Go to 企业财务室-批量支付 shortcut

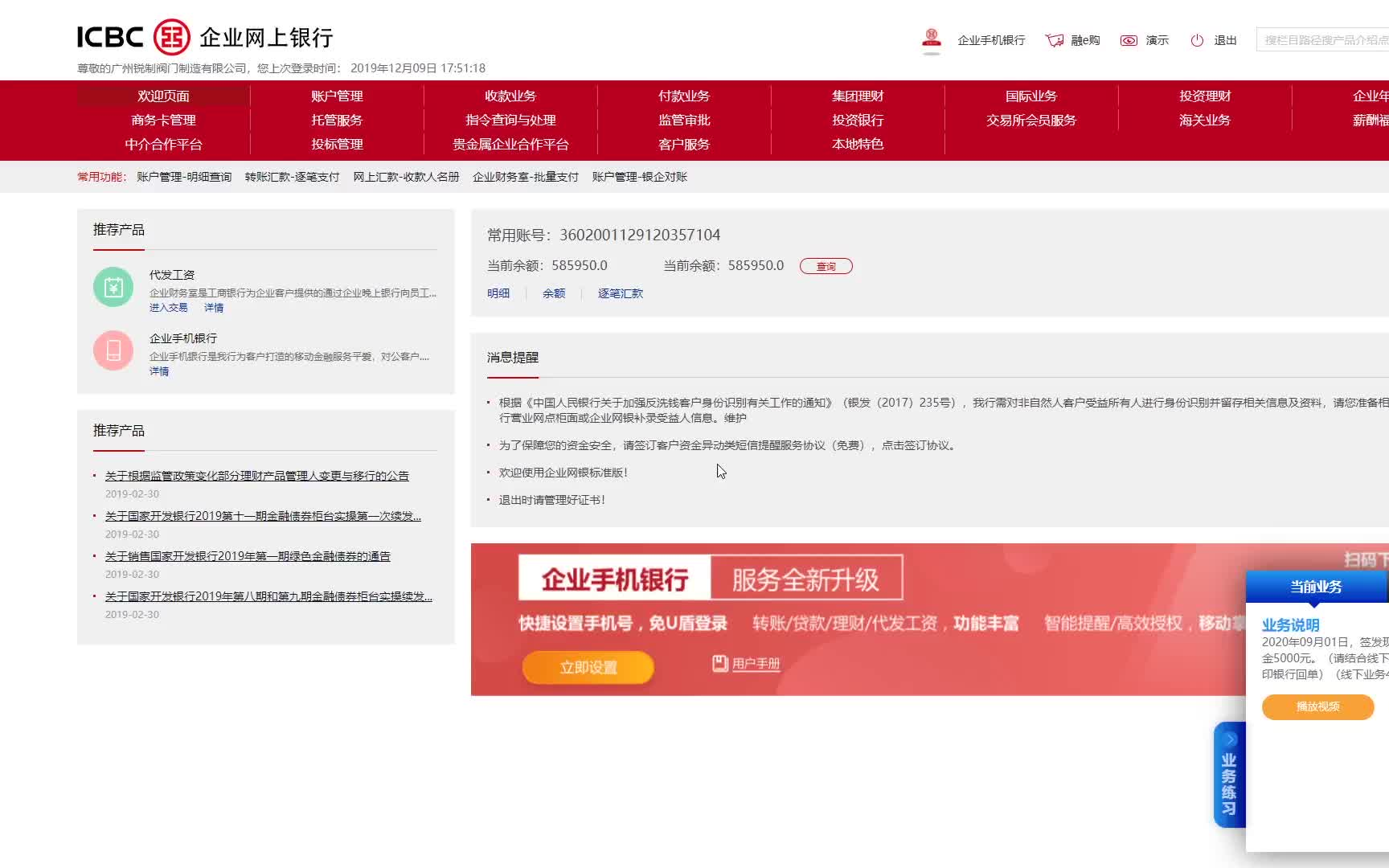point(526,177)
